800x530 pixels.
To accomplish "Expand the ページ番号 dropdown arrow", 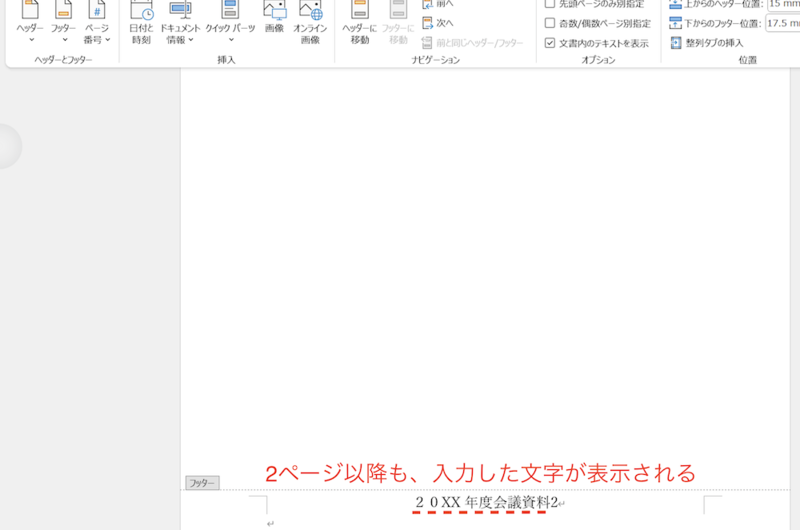I will [x=108, y=40].
